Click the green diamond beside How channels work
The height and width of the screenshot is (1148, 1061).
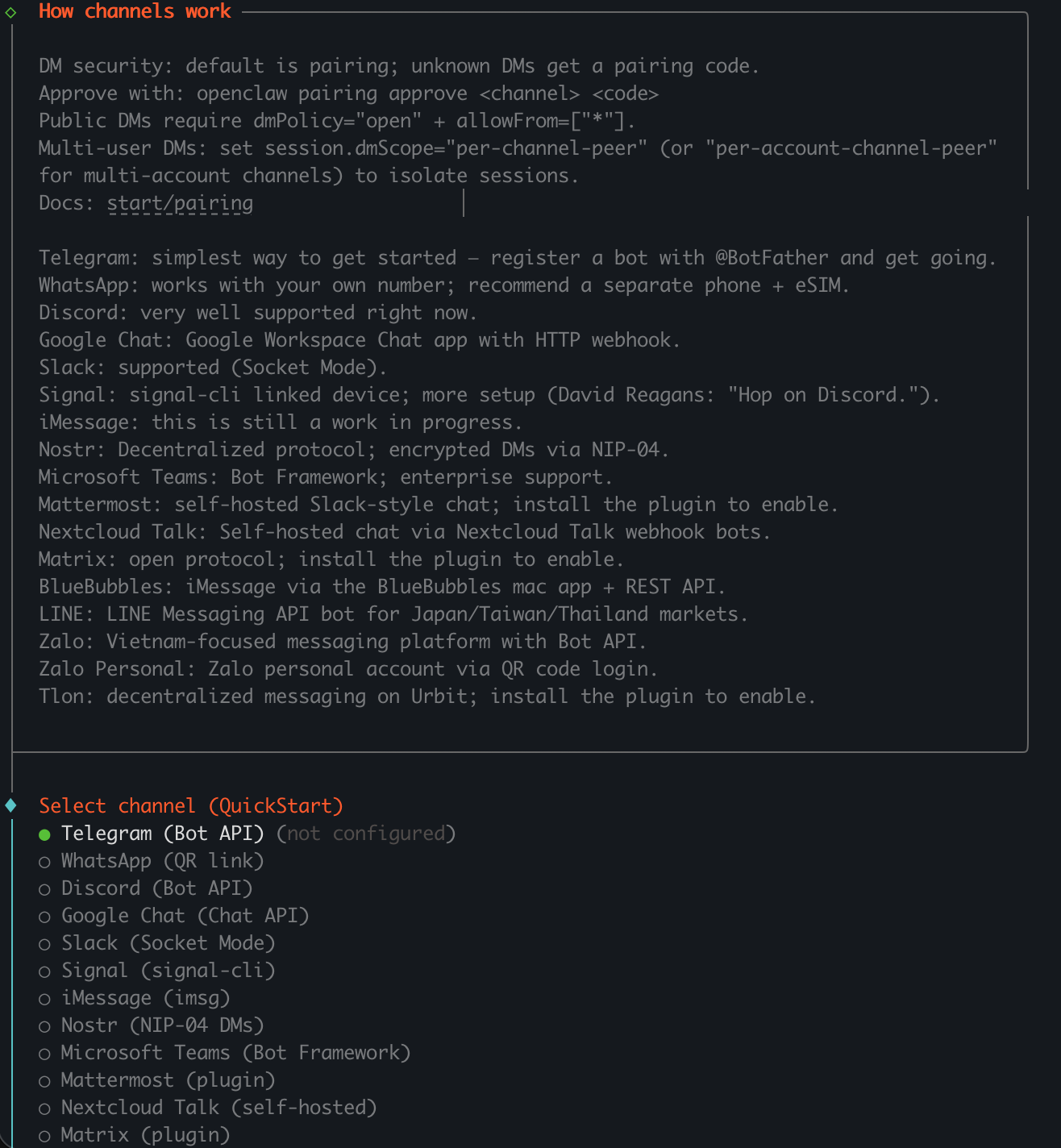[10, 12]
